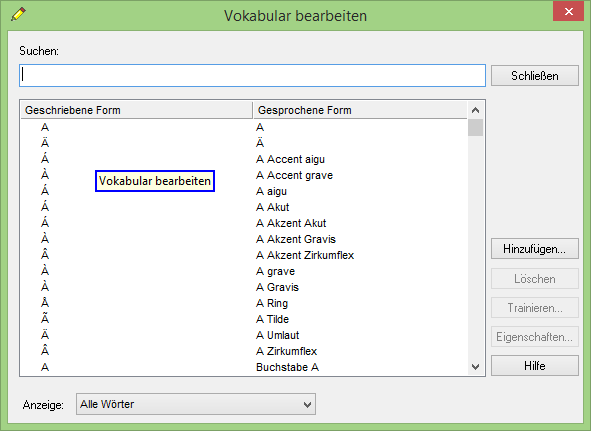Click the list scroll-up arrow
The image size is (591, 431).
[x=475, y=110]
